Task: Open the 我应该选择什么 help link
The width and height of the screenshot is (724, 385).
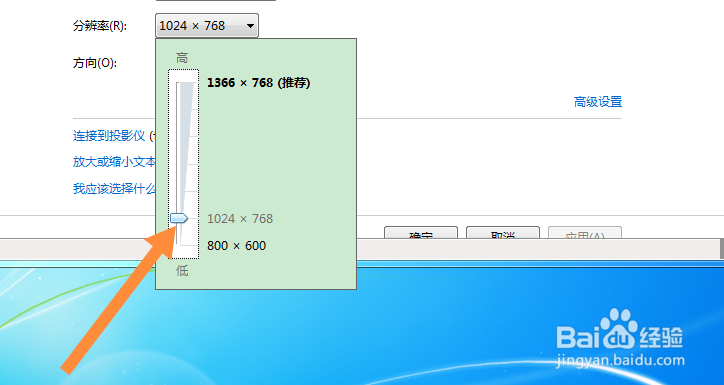Action: (x=114, y=188)
